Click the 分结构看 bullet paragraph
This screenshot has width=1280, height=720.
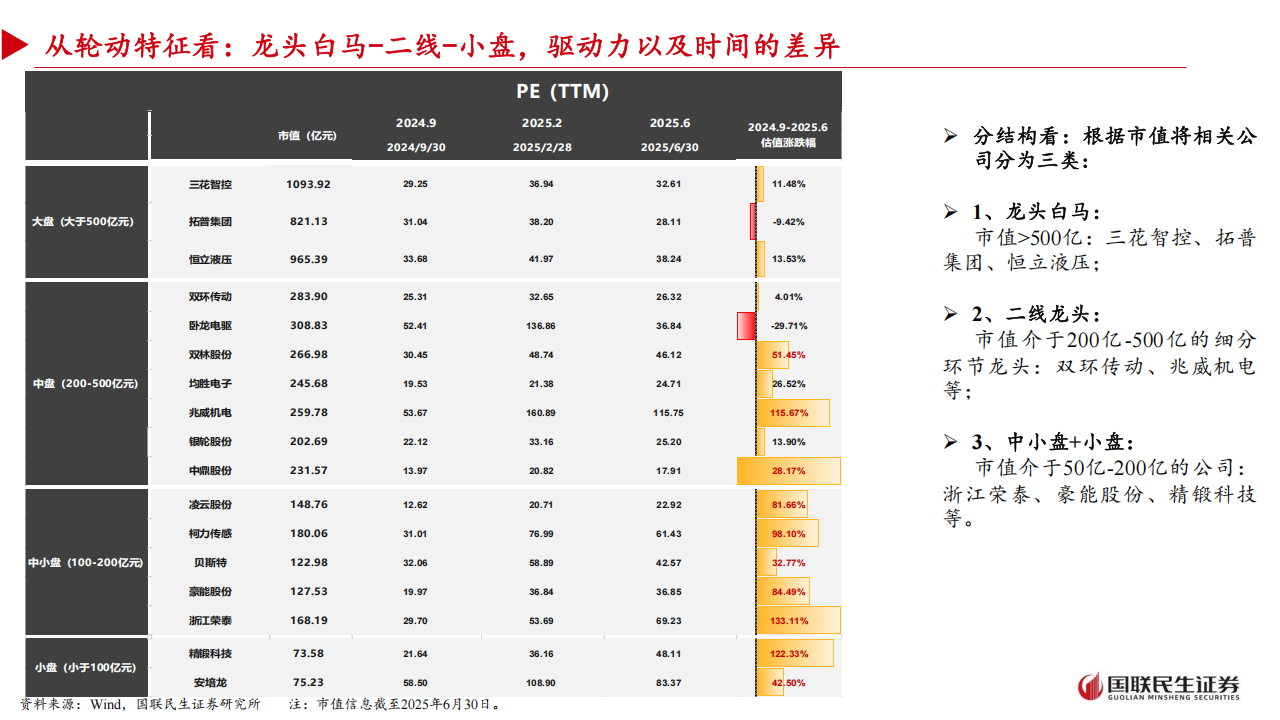(x=1113, y=148)
